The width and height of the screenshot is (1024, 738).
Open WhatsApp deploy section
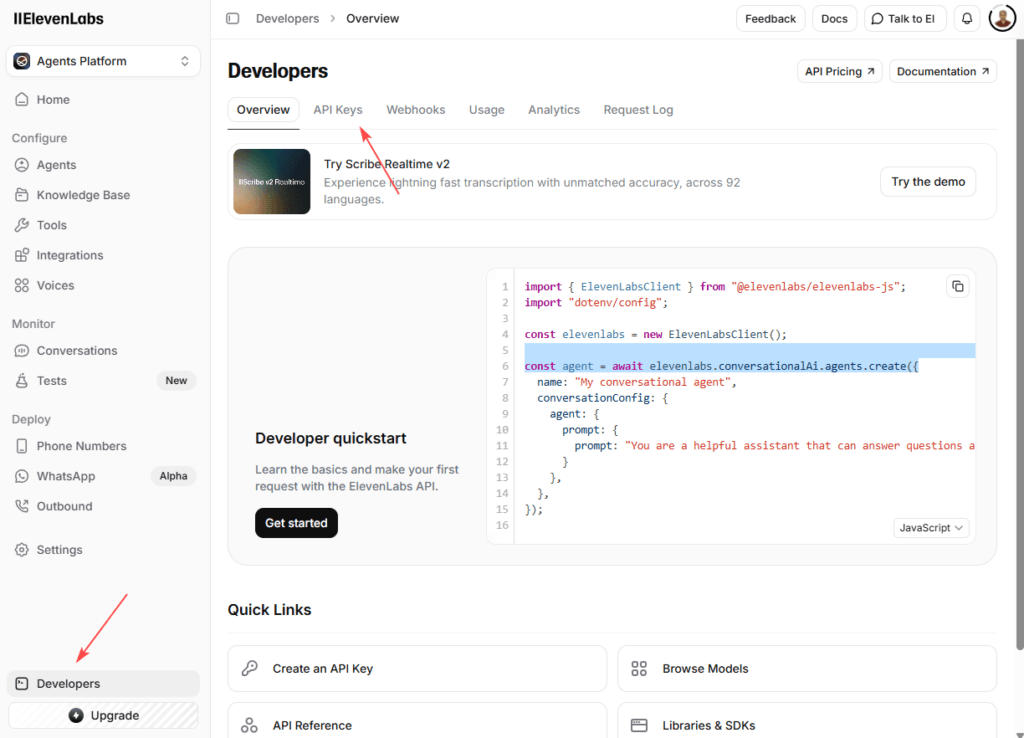click(x=66, y=476)
